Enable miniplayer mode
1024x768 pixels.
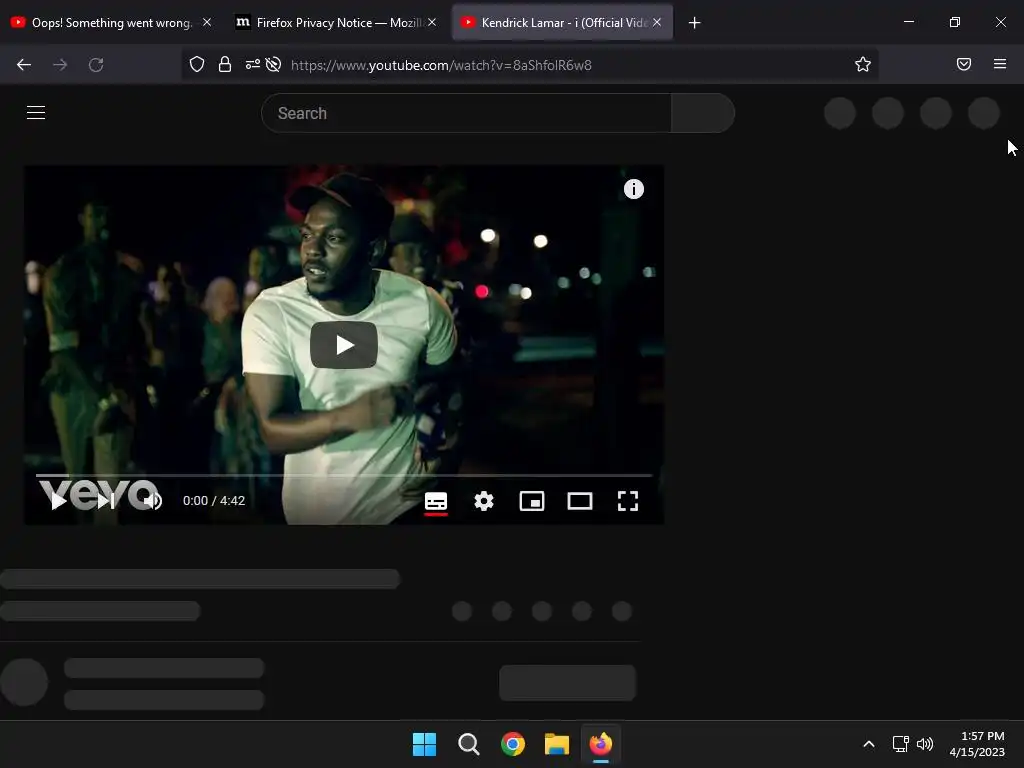pyautogui.click(x=532, y=502)
